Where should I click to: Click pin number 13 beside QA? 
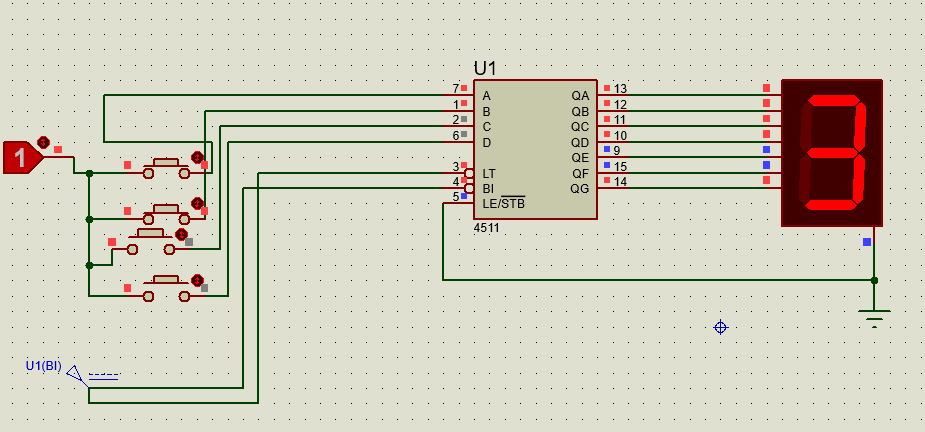click(620, 89)
